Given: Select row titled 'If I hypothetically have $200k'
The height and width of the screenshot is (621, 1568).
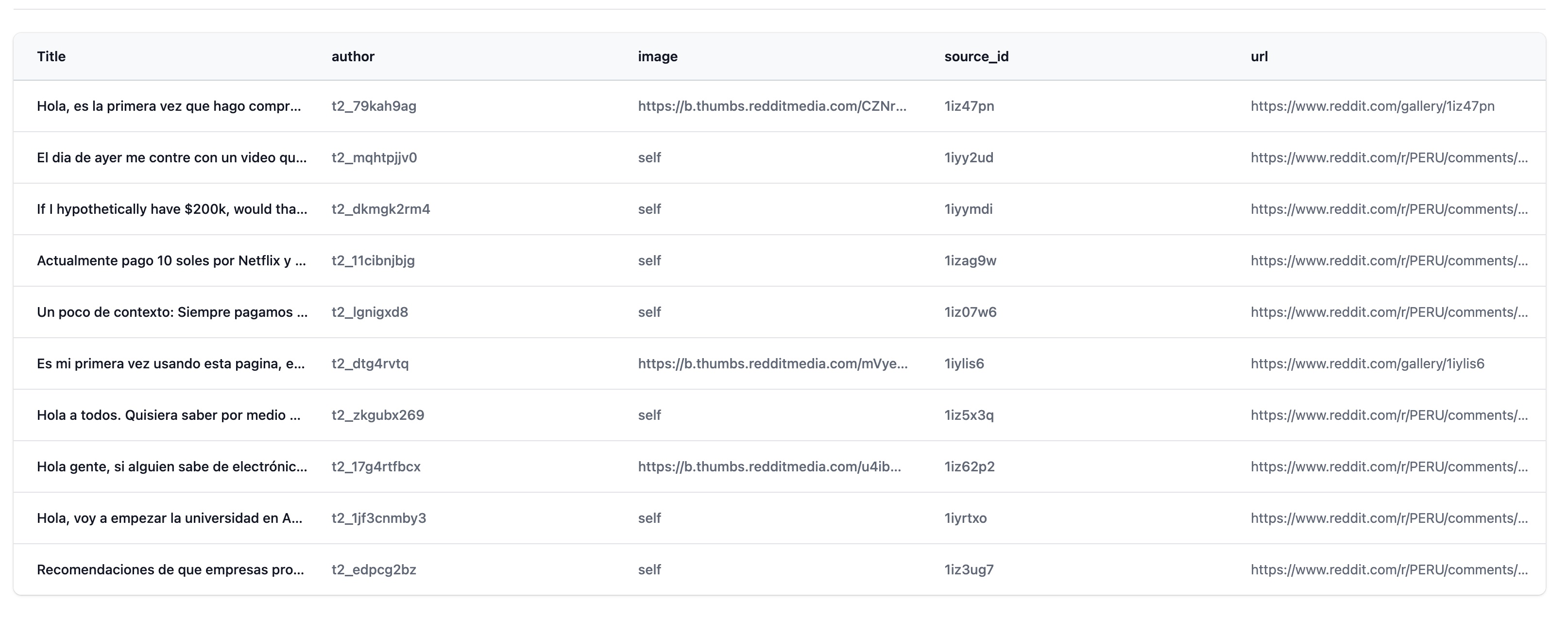Looking at the screenshot, I should point(171,209).
